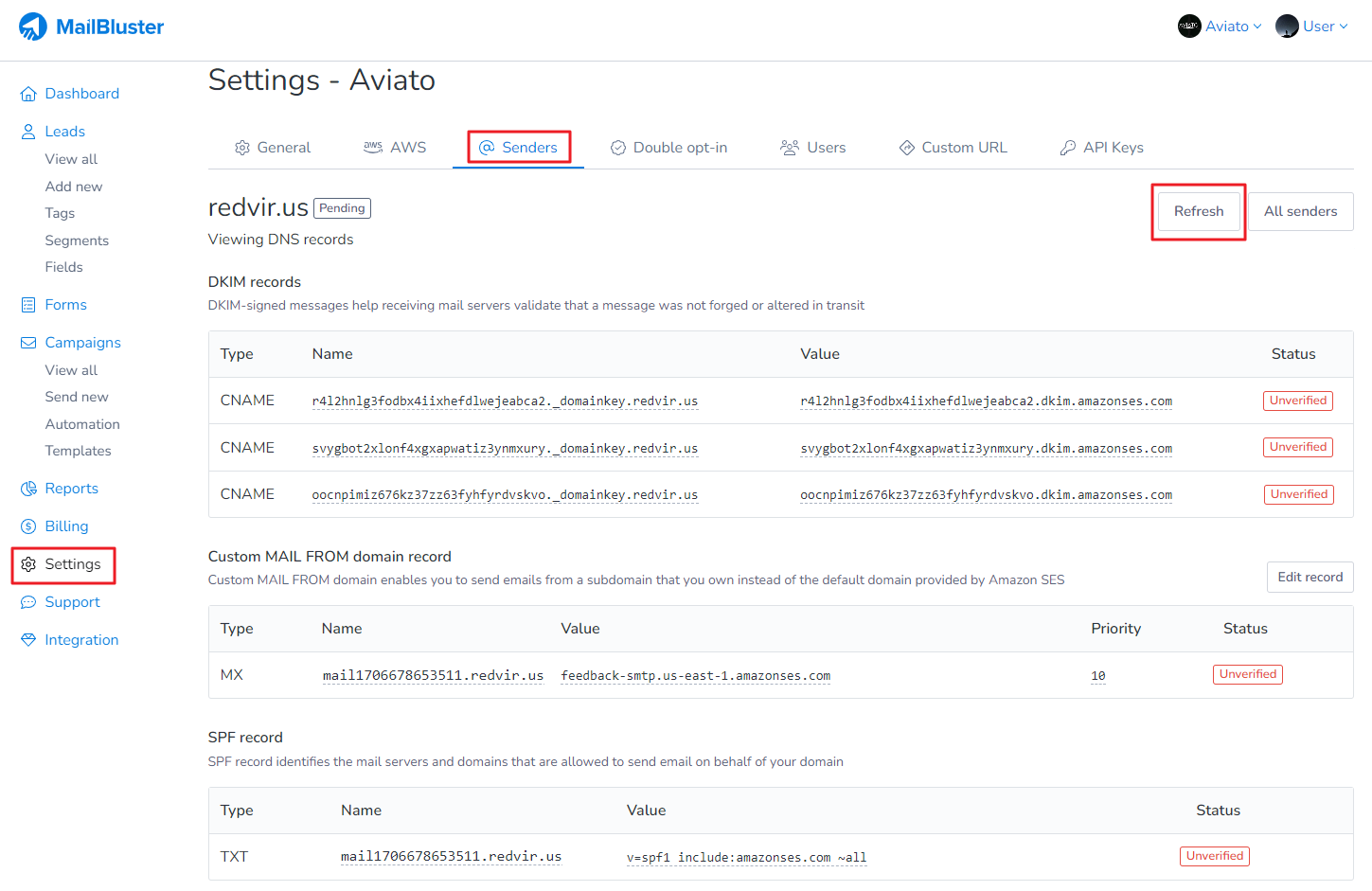Viewport: 1372px width, 891px height.
Task: Click the Billing dollar icon
Action: 28,526
